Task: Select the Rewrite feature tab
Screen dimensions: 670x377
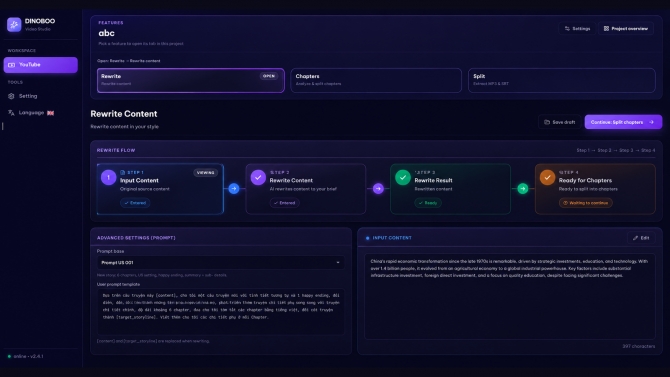Action: point(191,80)
